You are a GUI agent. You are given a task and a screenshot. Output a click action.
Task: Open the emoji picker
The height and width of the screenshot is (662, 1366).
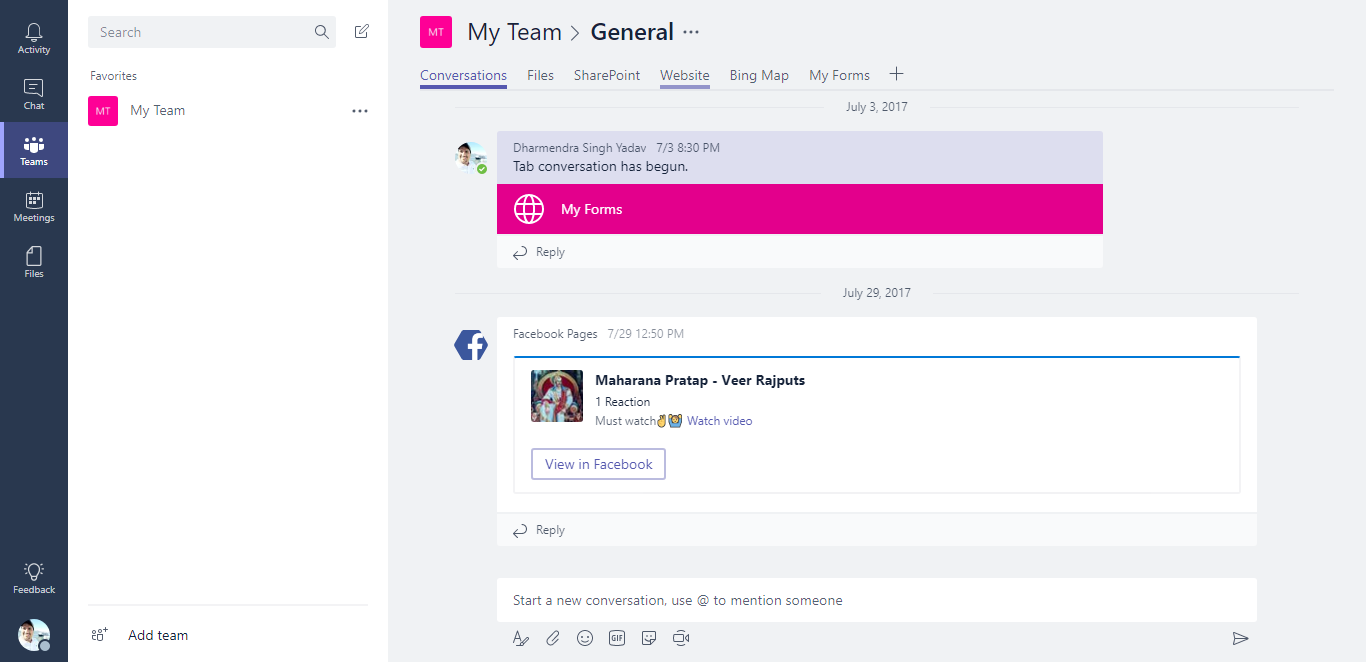pyautogui.click(x=585, y=638)
